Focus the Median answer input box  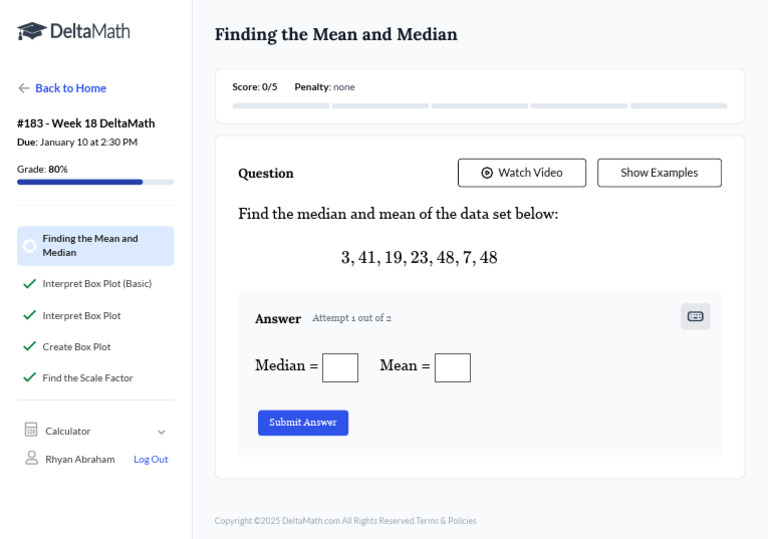point(340,367)
